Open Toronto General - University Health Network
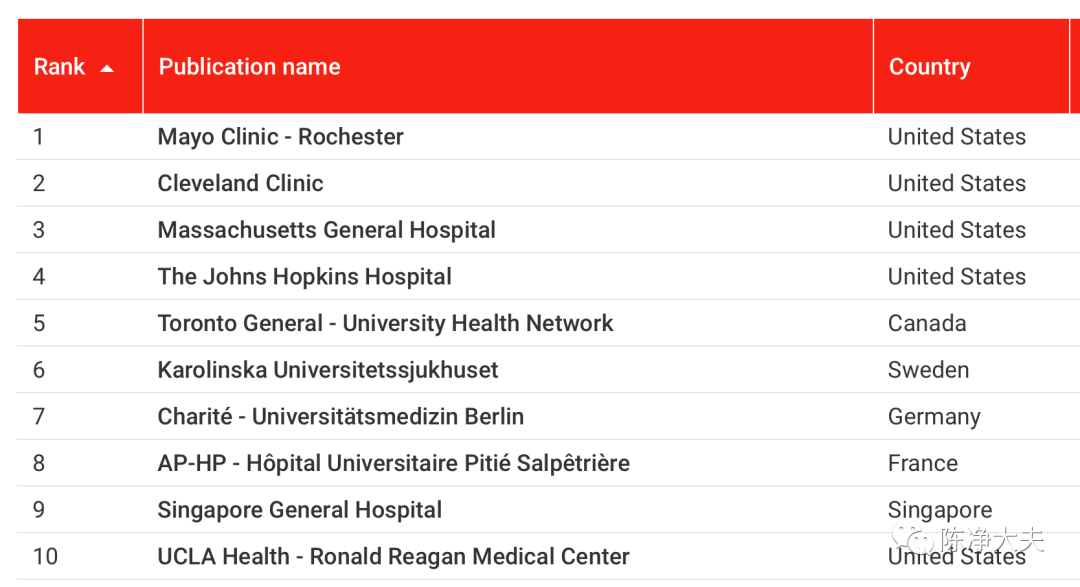 coord(385,323)
